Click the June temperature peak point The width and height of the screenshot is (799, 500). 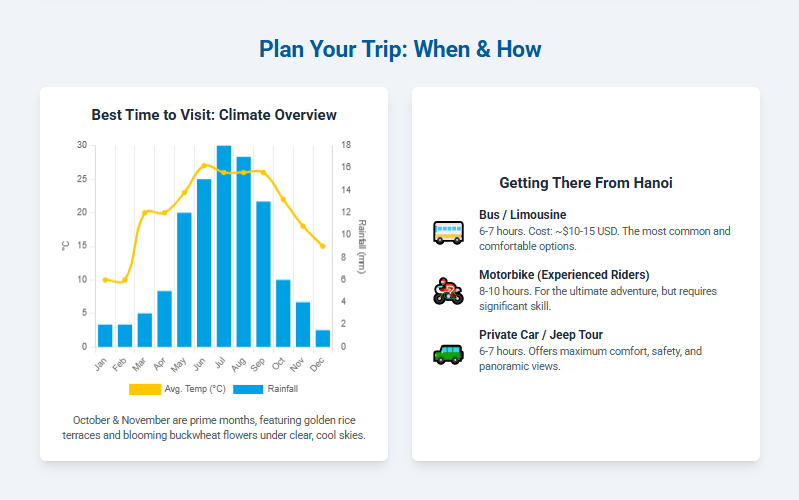coord(204,166)
